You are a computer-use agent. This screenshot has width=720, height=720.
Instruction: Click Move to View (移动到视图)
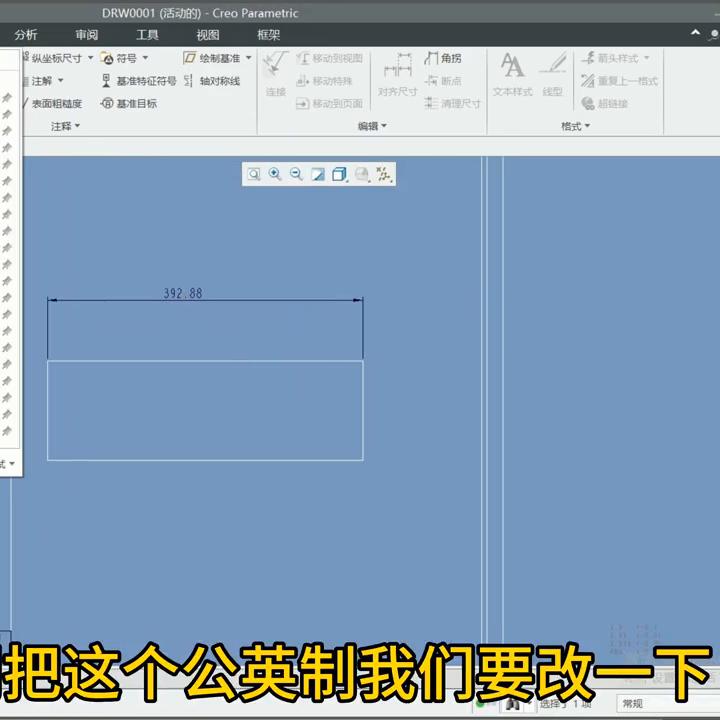(330, 58)
